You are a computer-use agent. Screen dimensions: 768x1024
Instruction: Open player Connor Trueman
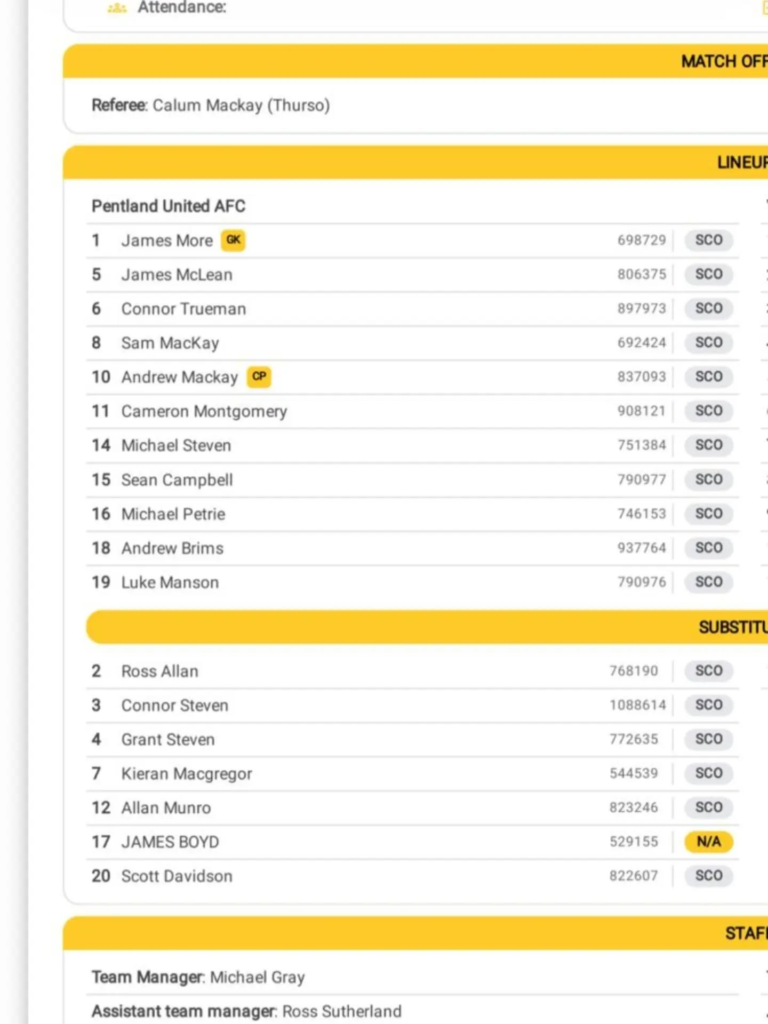coord(184,309)
